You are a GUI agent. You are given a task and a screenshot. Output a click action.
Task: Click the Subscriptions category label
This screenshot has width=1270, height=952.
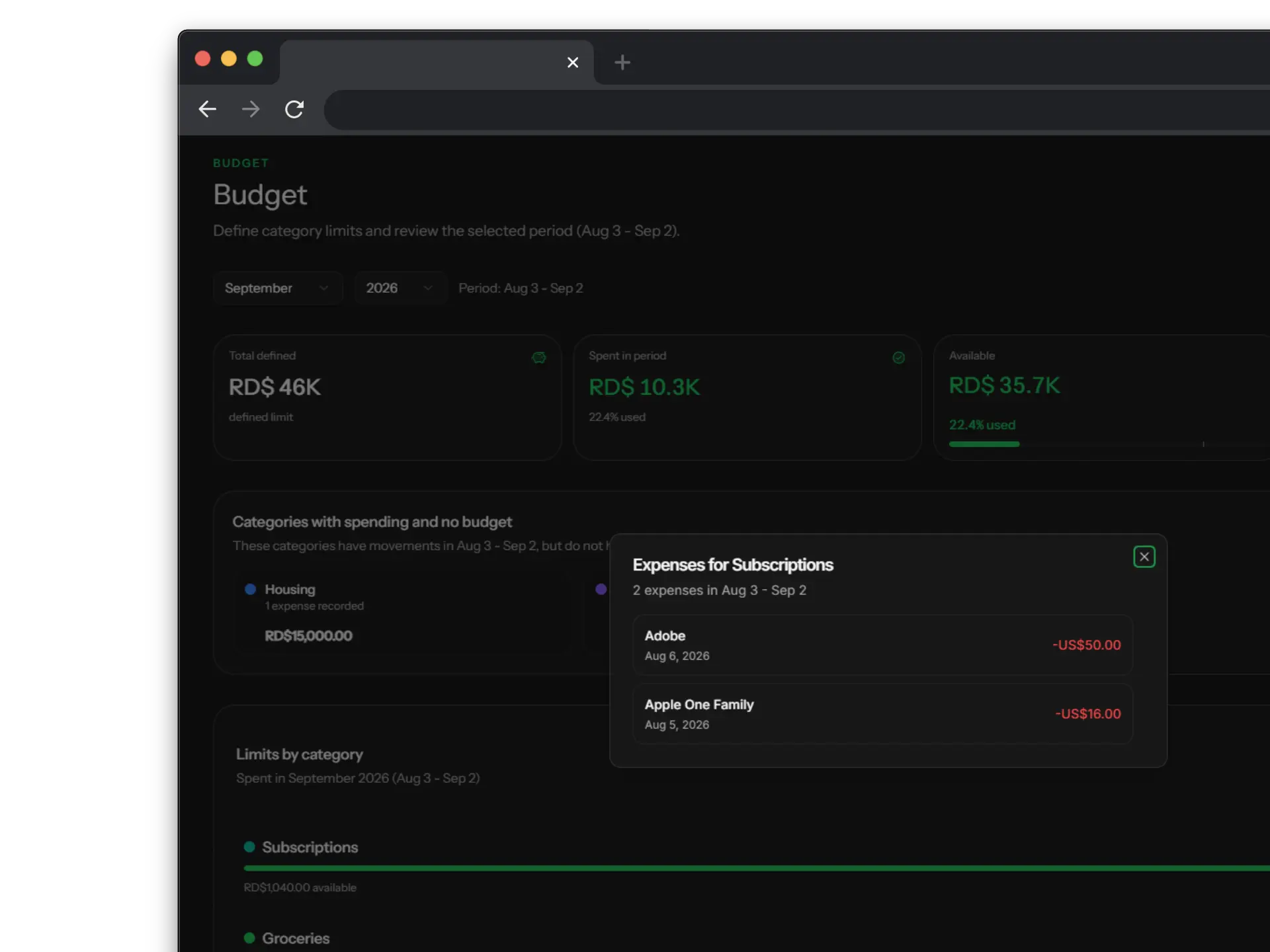[310, 847]
